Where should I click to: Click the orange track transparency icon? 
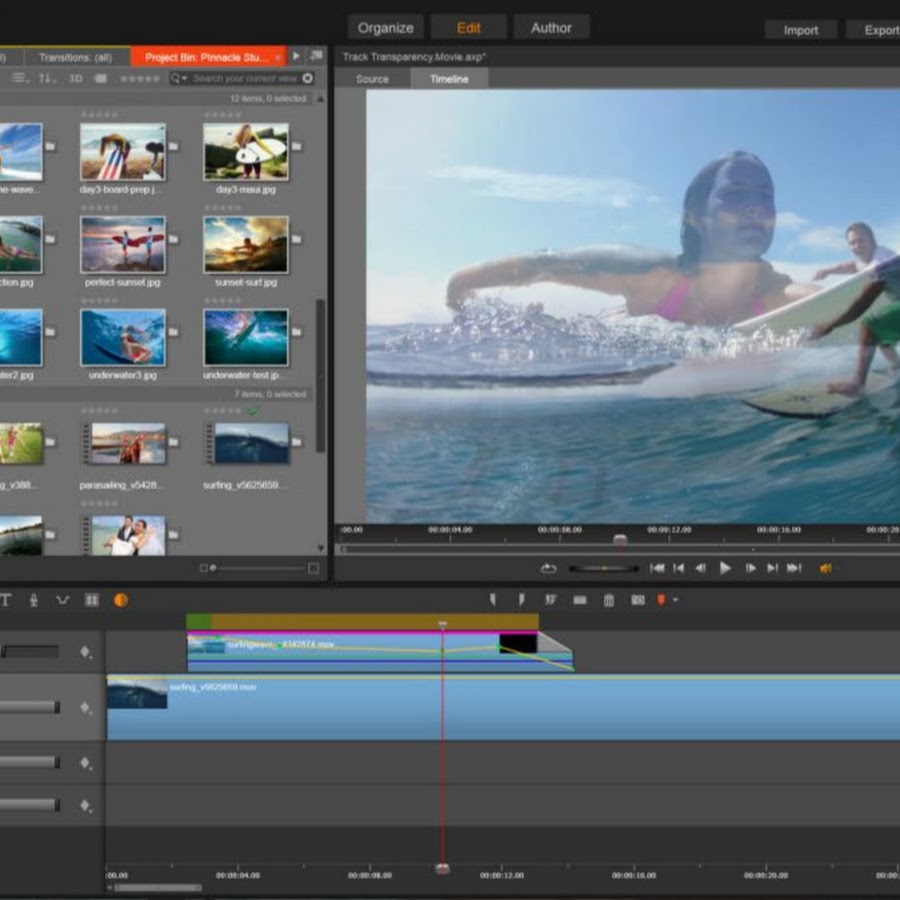coord(121,600)
